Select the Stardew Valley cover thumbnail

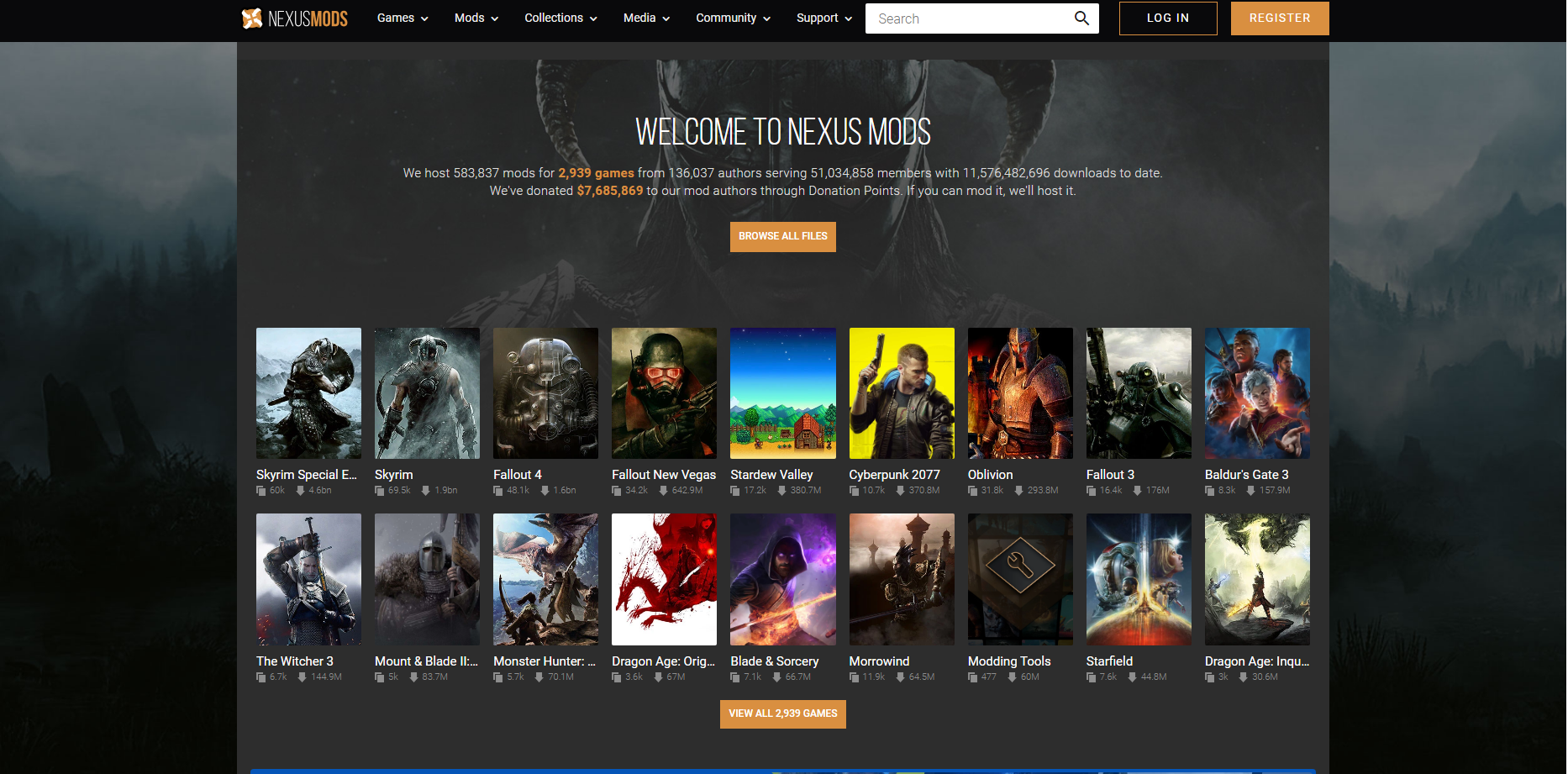(x=783, y=393)
